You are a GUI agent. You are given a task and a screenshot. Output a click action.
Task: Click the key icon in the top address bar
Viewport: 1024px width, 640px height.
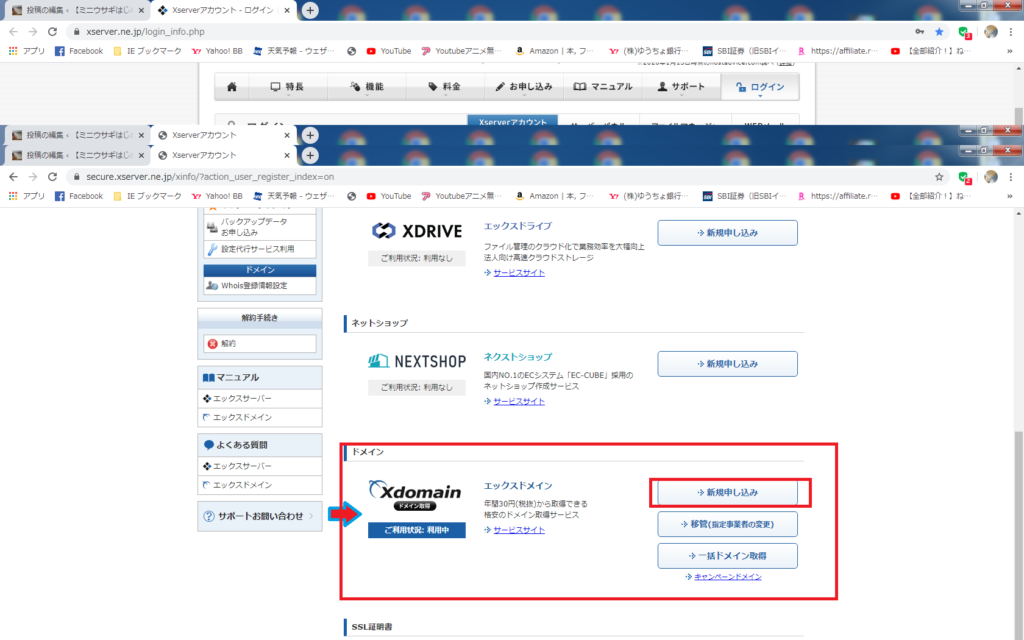[919, 32]
